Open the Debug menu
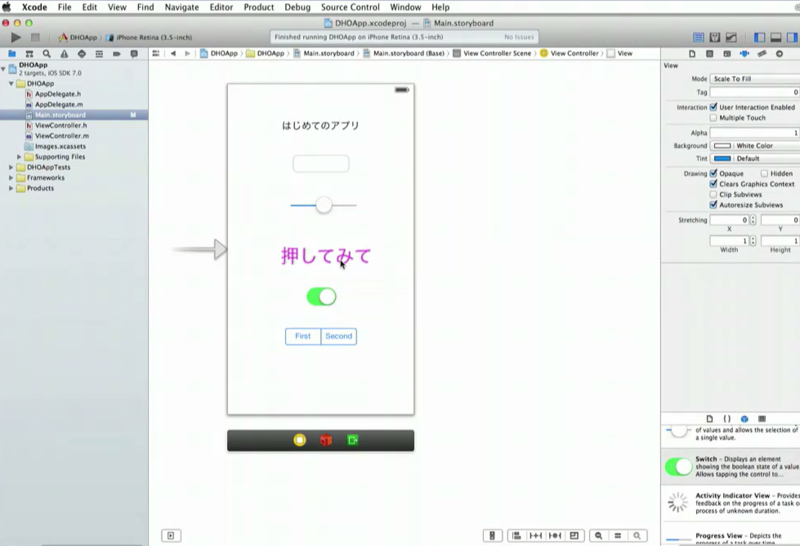This screenshot has height=546, width=800. point(297,7)
